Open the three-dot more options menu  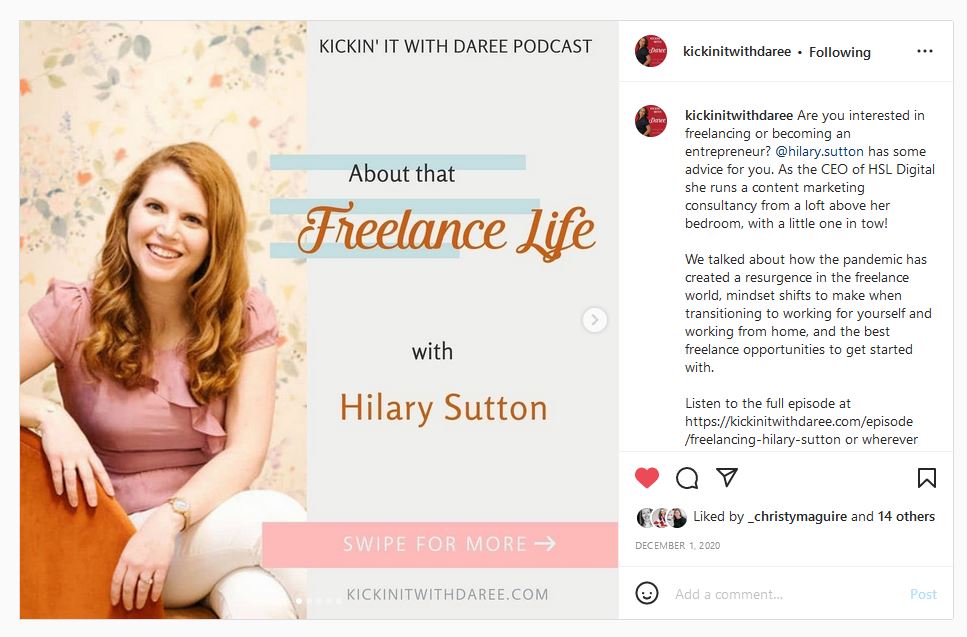pos(924,51)
